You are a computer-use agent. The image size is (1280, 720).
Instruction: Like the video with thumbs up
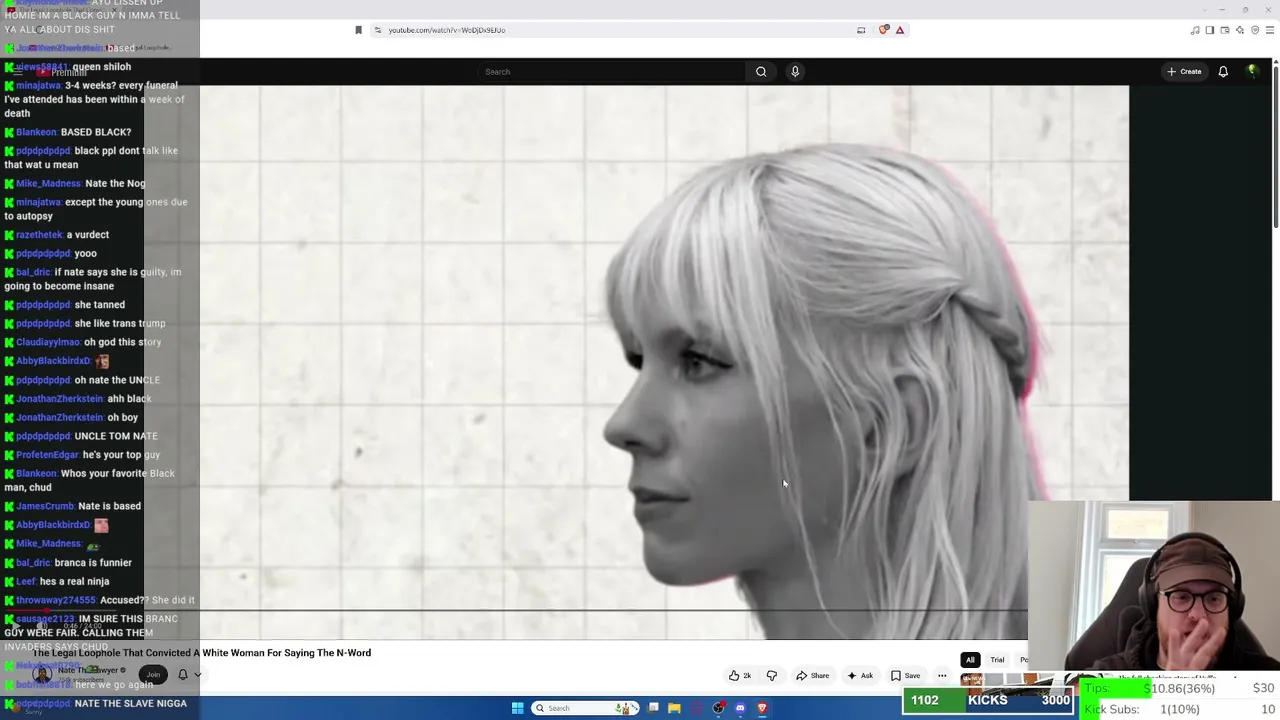[x=740, y=676]
